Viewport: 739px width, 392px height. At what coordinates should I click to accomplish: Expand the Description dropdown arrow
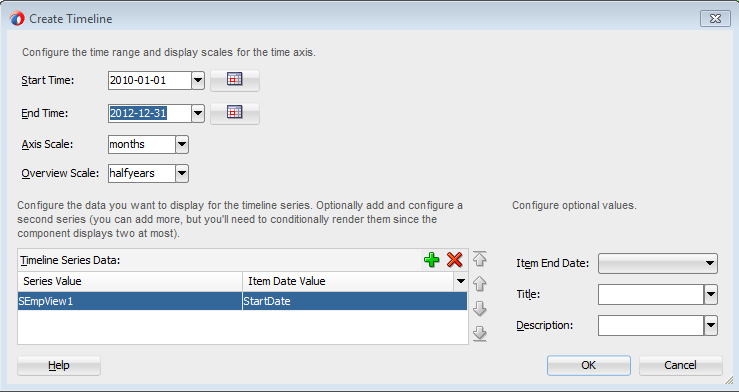pos(711,326)
